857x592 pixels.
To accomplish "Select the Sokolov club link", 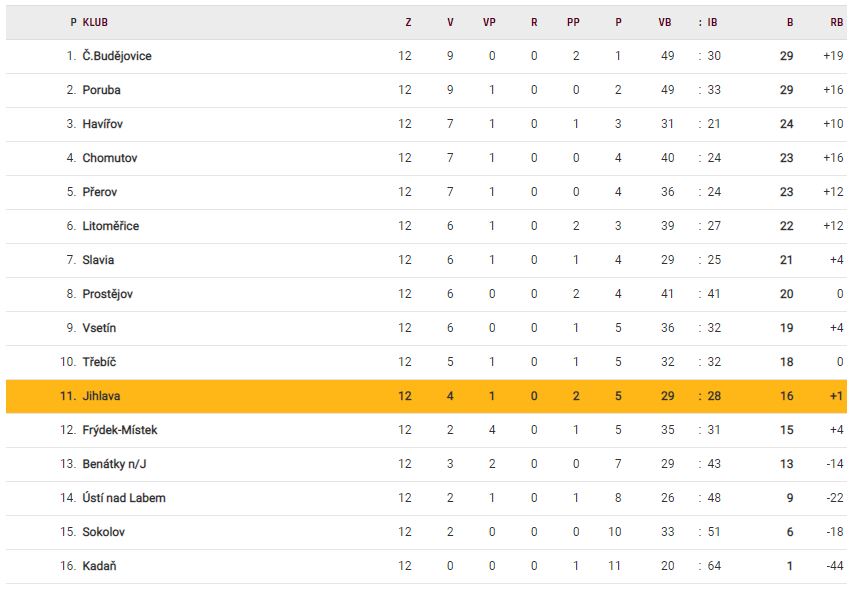I will coord(104,532).
